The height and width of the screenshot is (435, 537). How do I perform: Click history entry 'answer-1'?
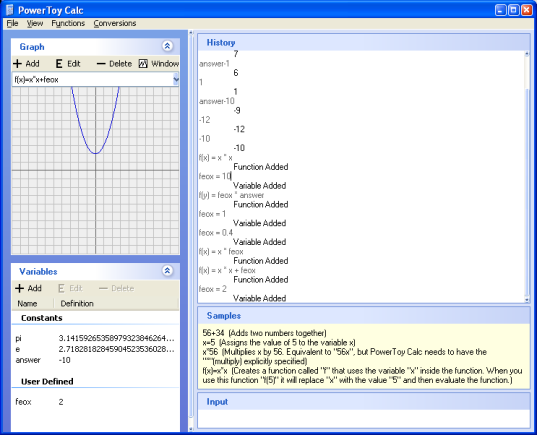(214, 64)
